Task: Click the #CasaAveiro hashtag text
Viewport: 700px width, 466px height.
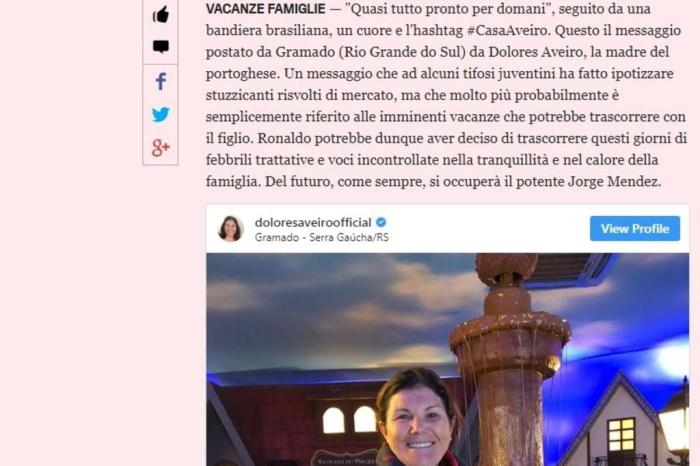Action: [x=507, y=30]
